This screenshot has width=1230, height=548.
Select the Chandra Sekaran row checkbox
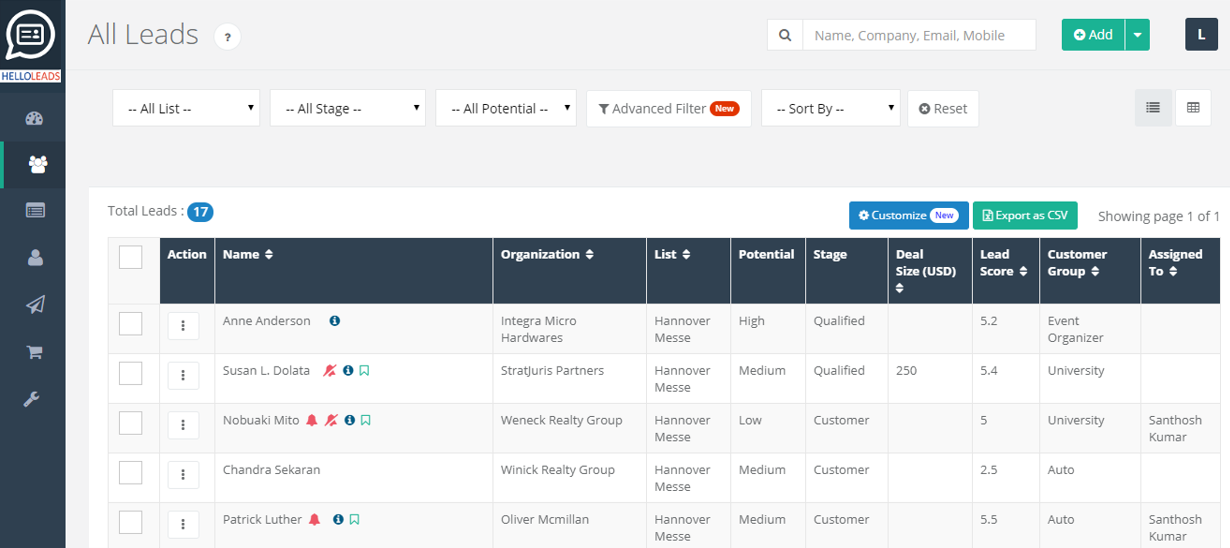131,473
